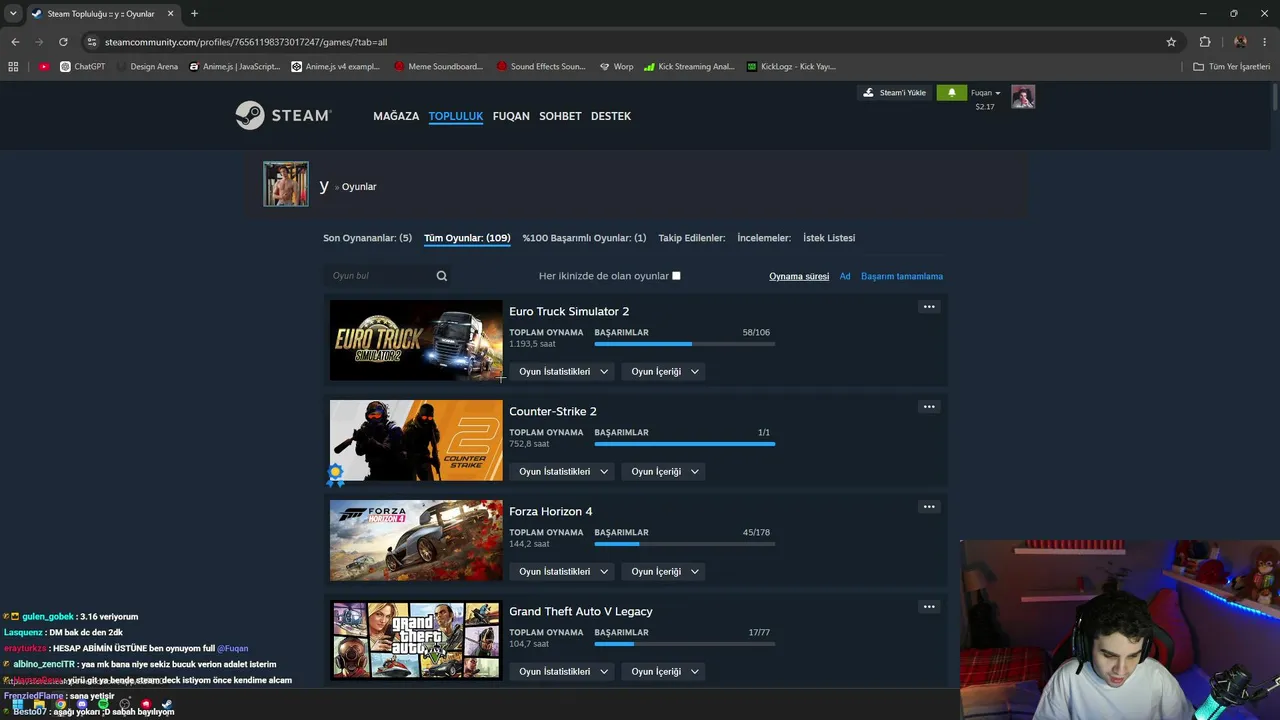Open the YouTube bookmark icon

pos(44,67)
